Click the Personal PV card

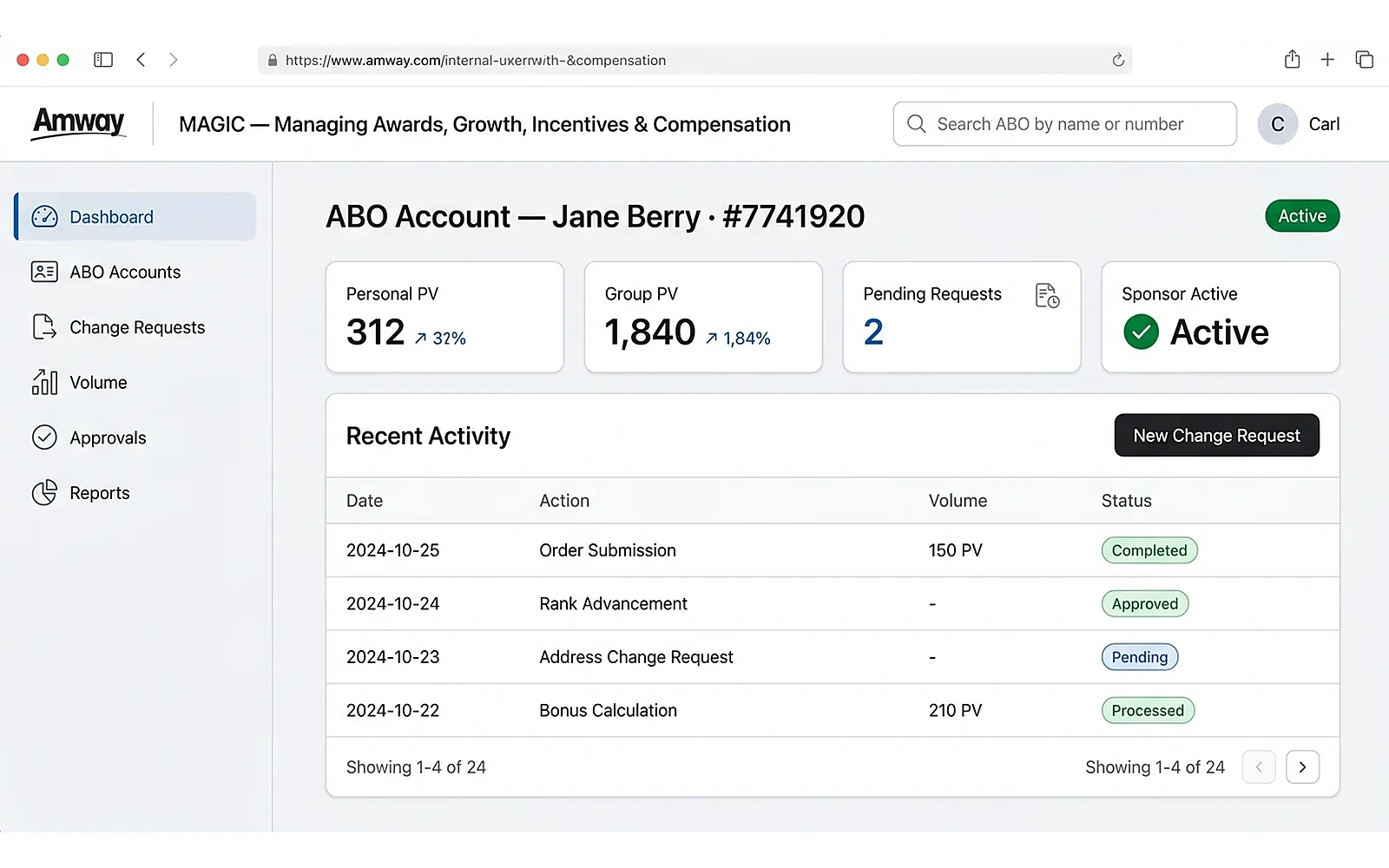tap(444, 317)
